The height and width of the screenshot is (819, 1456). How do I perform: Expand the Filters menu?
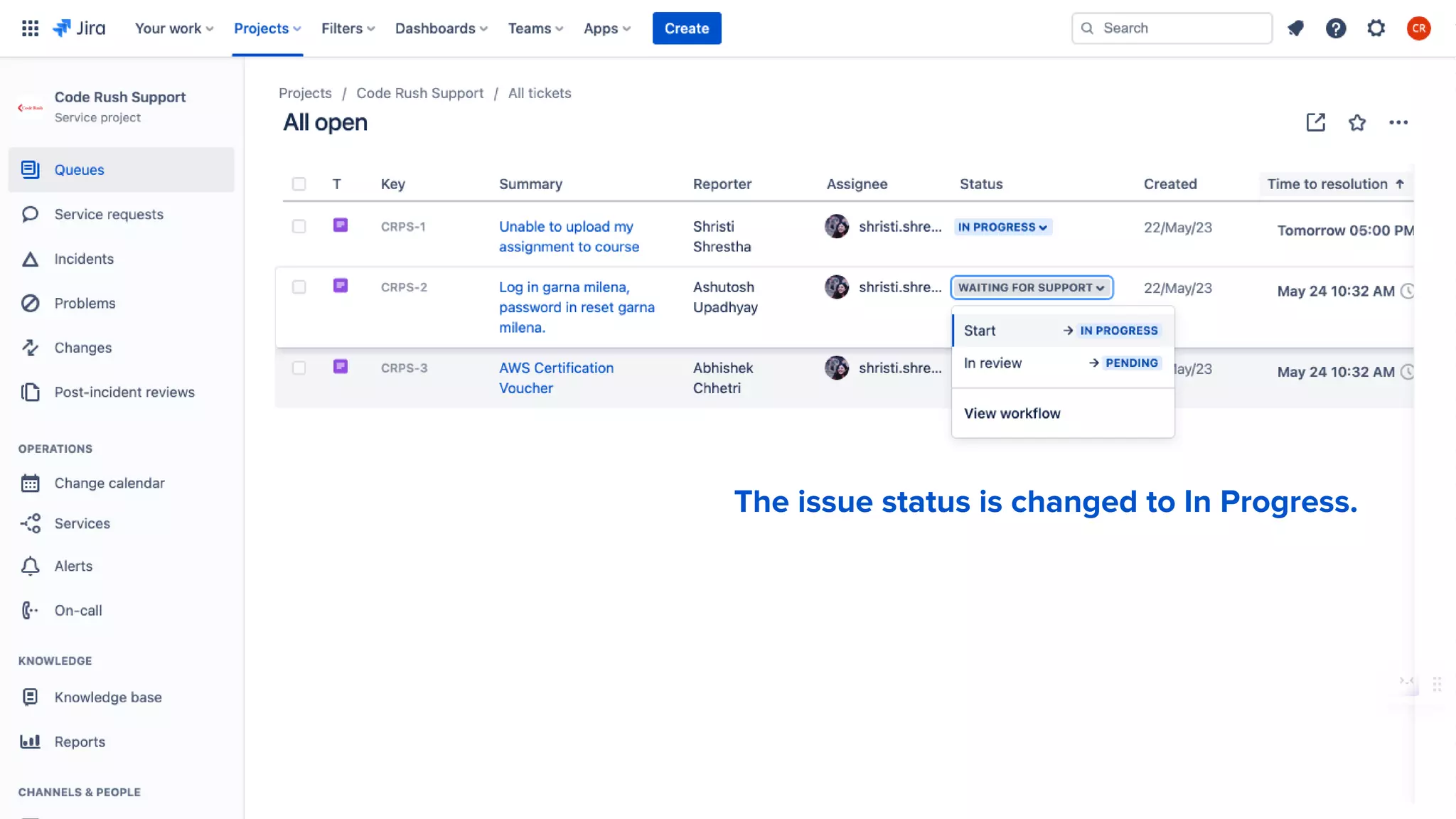(348, 28)
